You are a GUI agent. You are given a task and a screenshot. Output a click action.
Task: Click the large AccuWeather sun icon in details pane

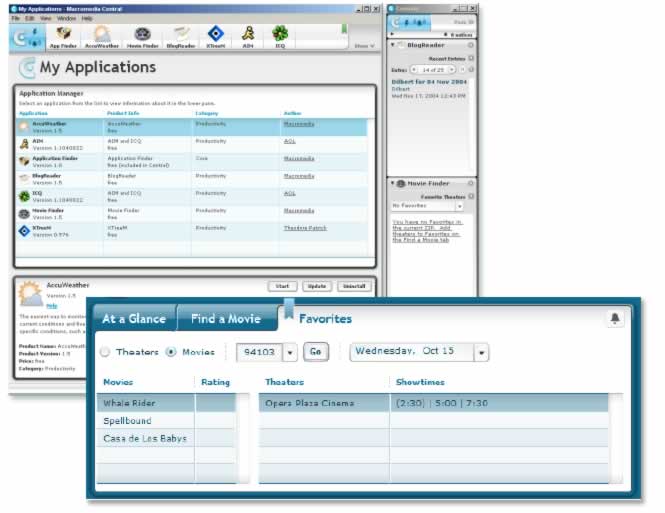(31, 293)
